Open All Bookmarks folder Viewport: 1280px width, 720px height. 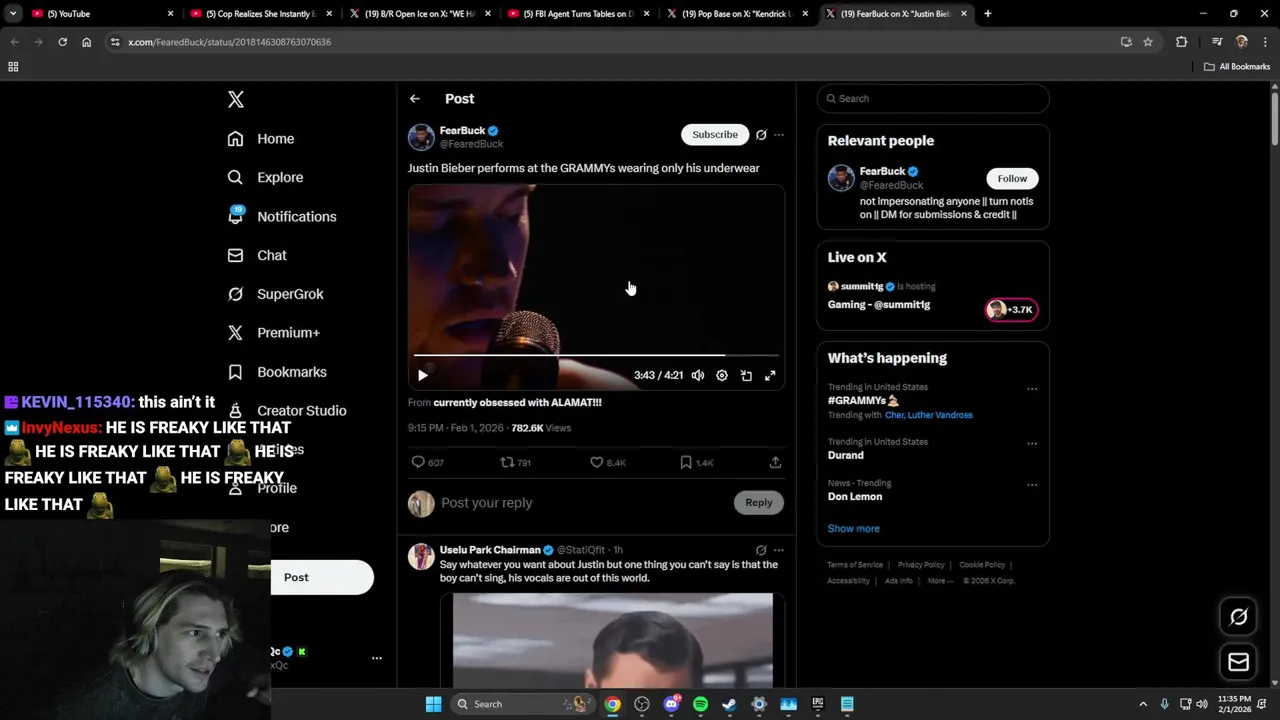pyautogui.click(x=1237, y=67)
